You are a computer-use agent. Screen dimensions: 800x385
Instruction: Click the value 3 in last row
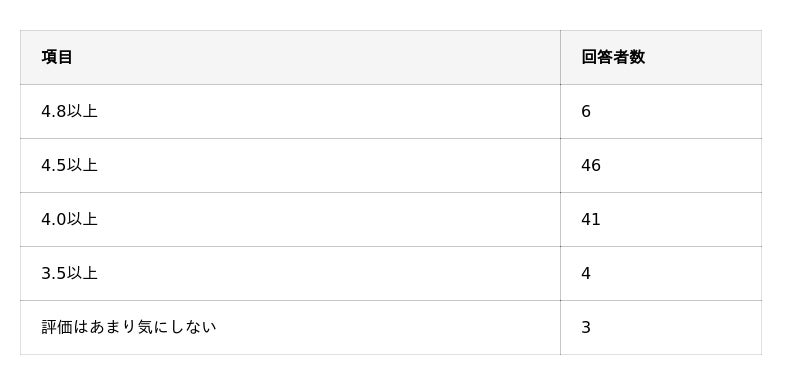point(585,327)
